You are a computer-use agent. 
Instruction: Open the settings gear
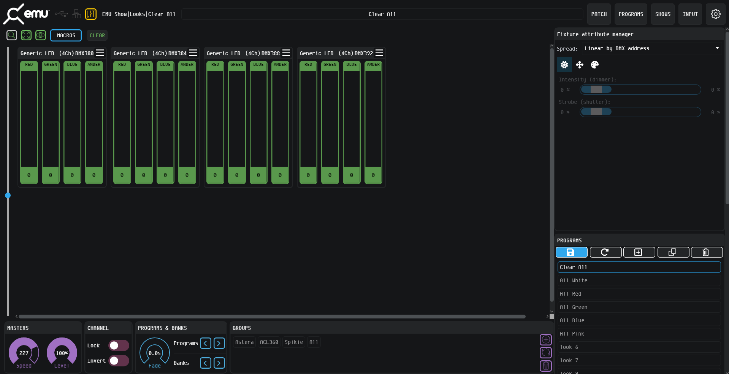tap(716, 14)
